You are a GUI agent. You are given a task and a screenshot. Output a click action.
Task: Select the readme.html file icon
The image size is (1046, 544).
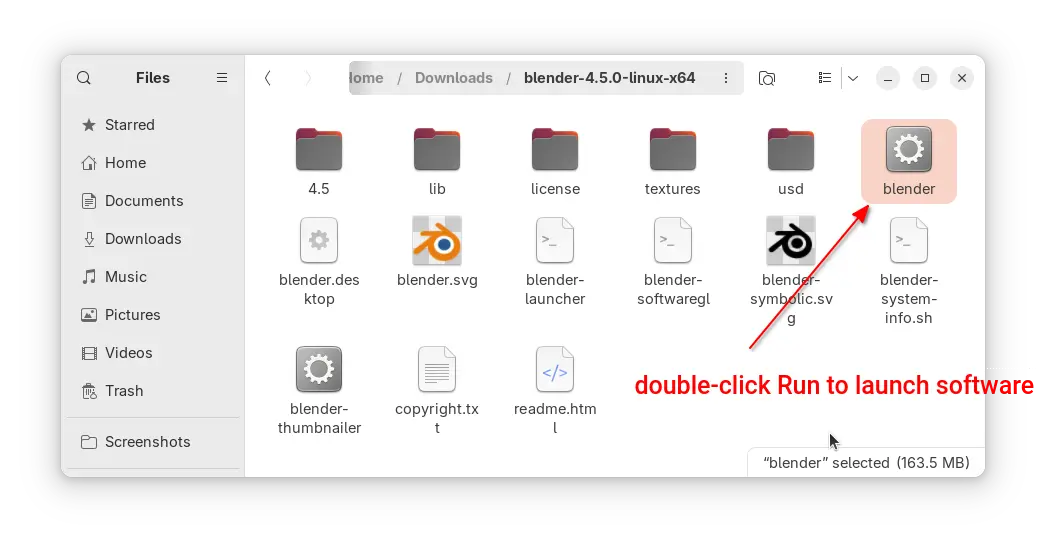(x=555, y=369)
